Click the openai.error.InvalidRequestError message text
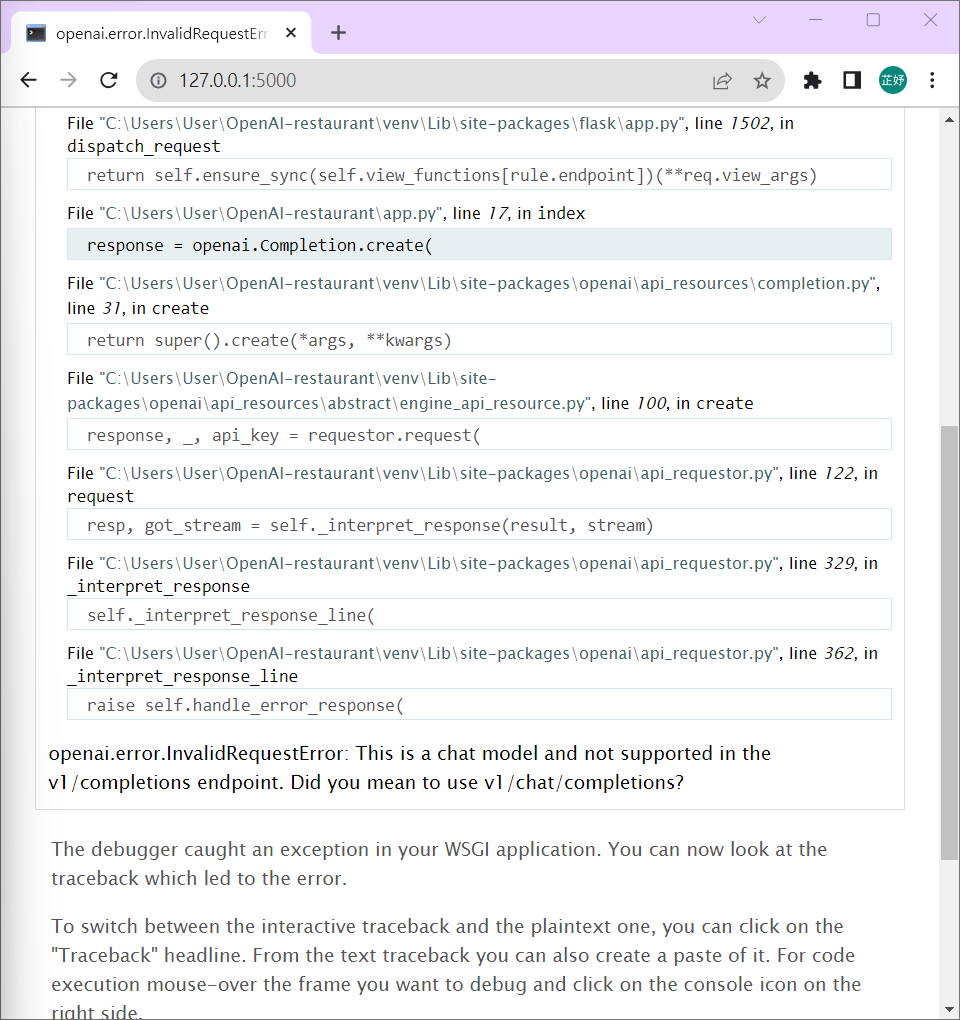Viewport: 960px width, 1020px height. (x=410, y=768)
